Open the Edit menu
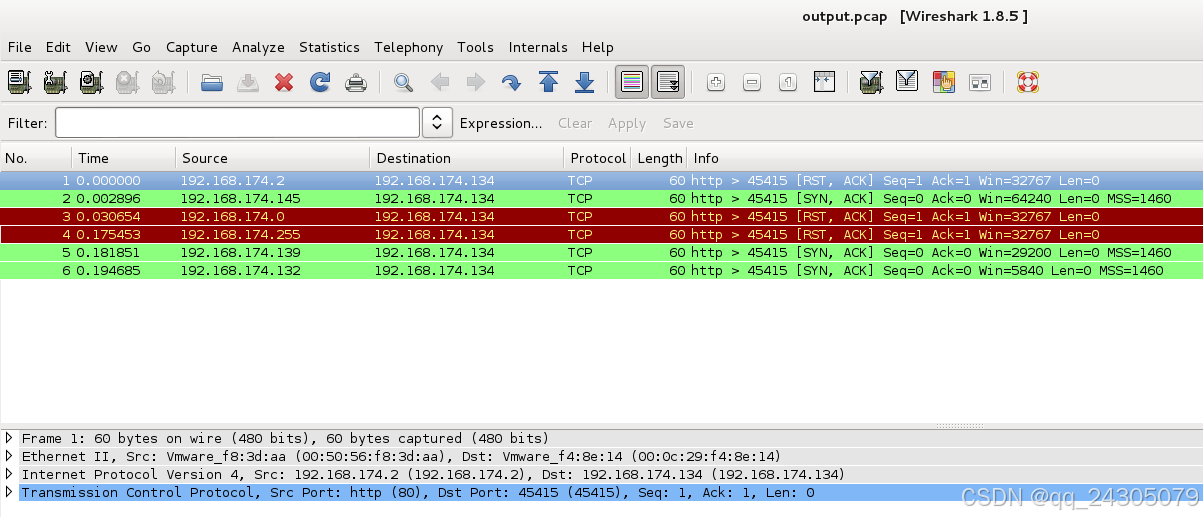The height and width of the screenshot is (517, 1203). click(58, 47)
